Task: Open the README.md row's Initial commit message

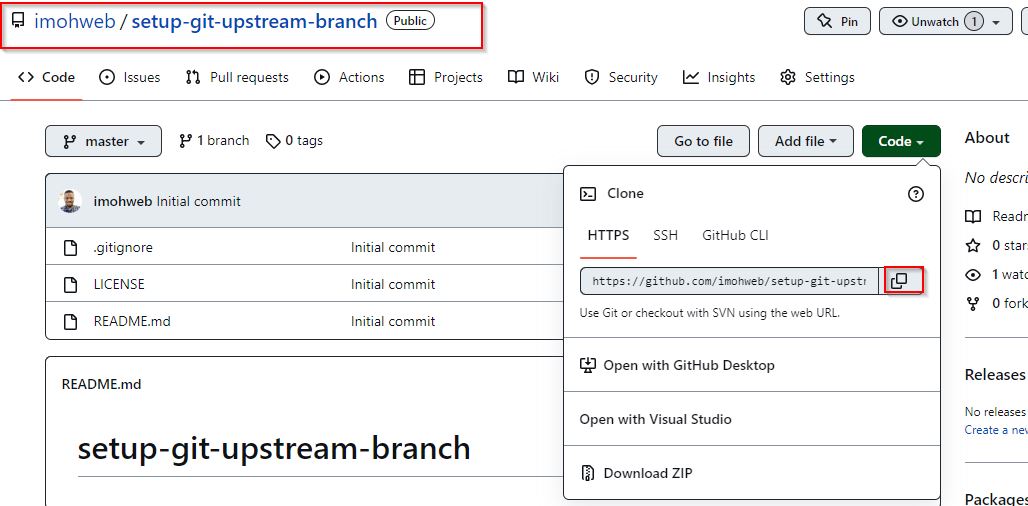Action: point(393,321)
